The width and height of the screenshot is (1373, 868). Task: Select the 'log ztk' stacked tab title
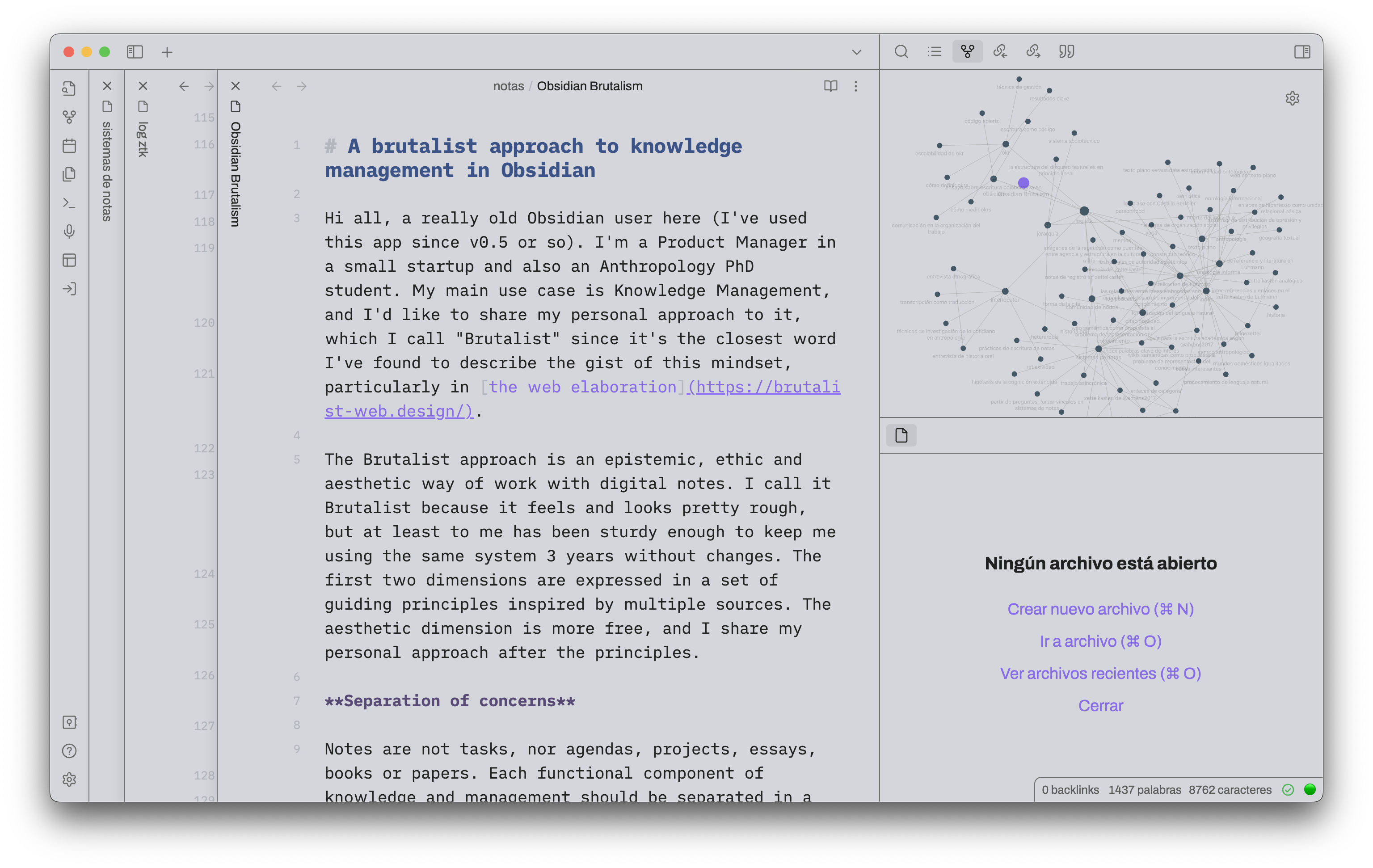pos(143,139)
